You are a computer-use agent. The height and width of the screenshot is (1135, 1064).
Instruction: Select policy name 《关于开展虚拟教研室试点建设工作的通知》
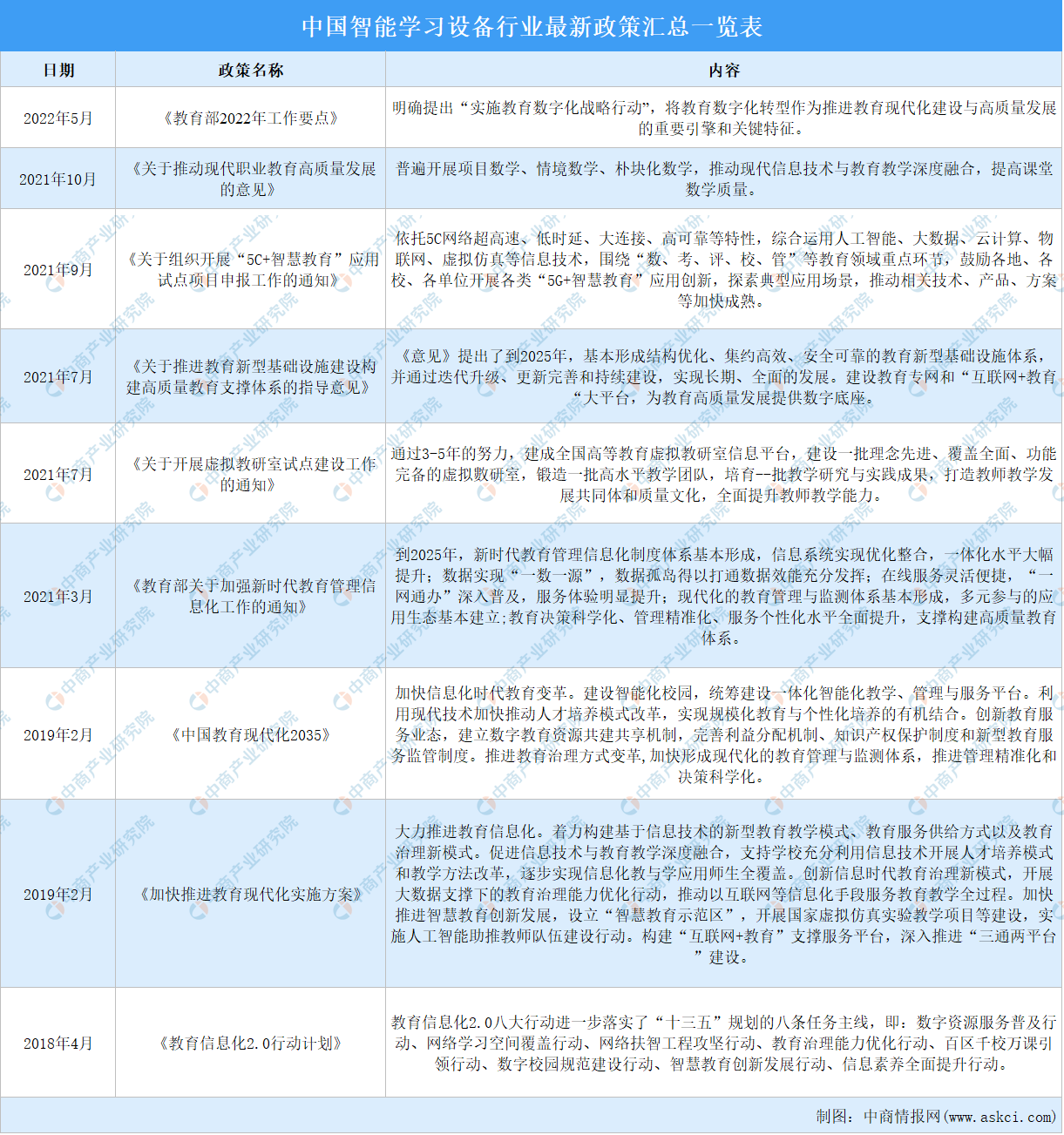tap(251, 475)
